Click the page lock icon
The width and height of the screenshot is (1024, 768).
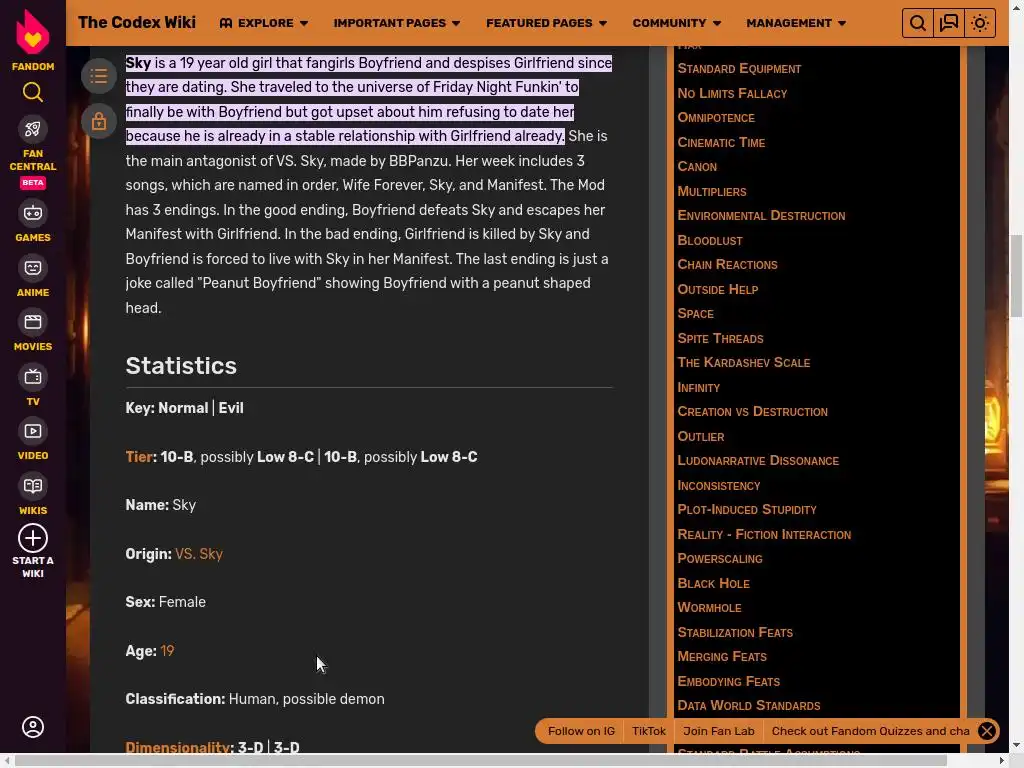pyautogui.click(x=99, y=121)
